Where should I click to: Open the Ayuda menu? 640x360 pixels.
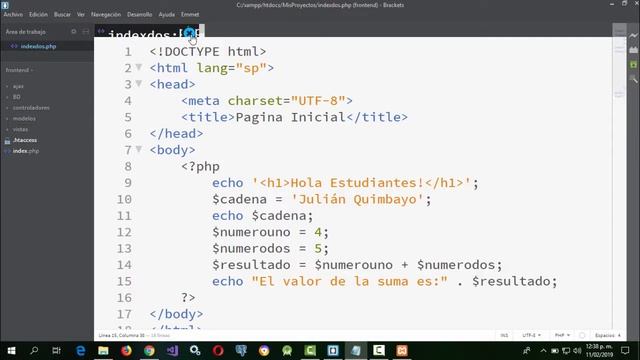[167, 14]
